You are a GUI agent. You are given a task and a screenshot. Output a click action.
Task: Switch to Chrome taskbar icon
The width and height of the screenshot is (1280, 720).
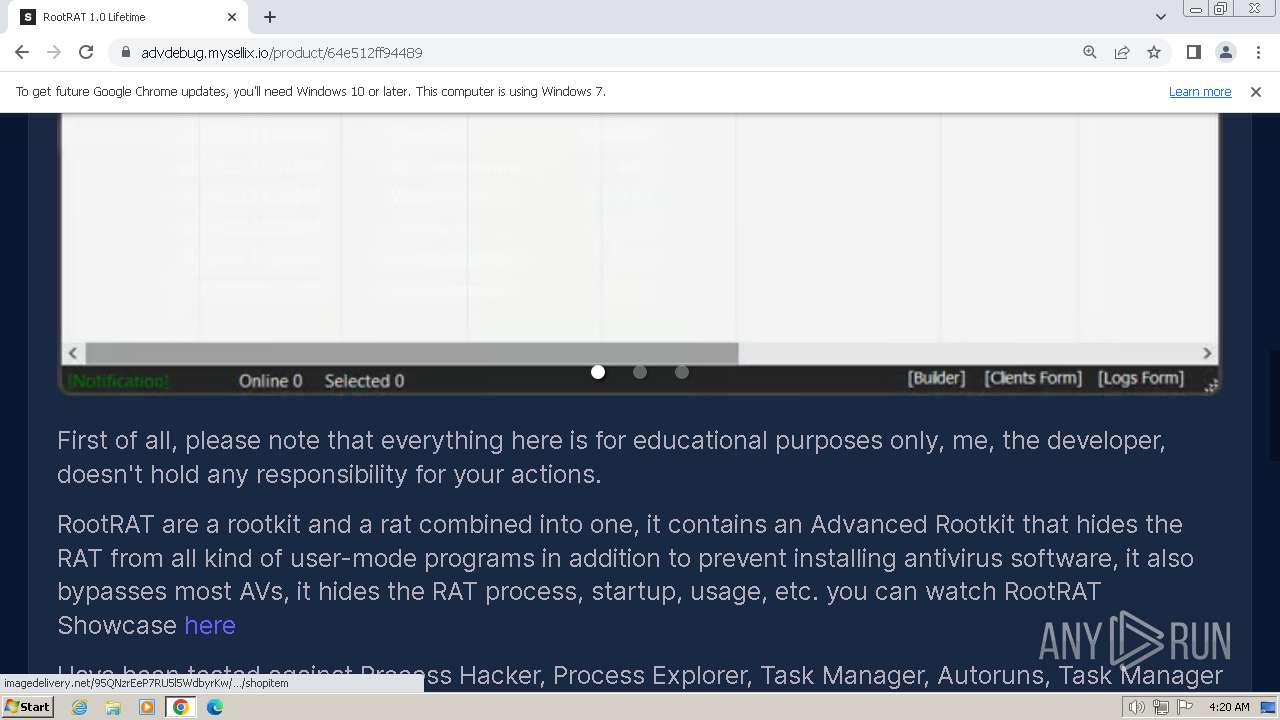181,707
